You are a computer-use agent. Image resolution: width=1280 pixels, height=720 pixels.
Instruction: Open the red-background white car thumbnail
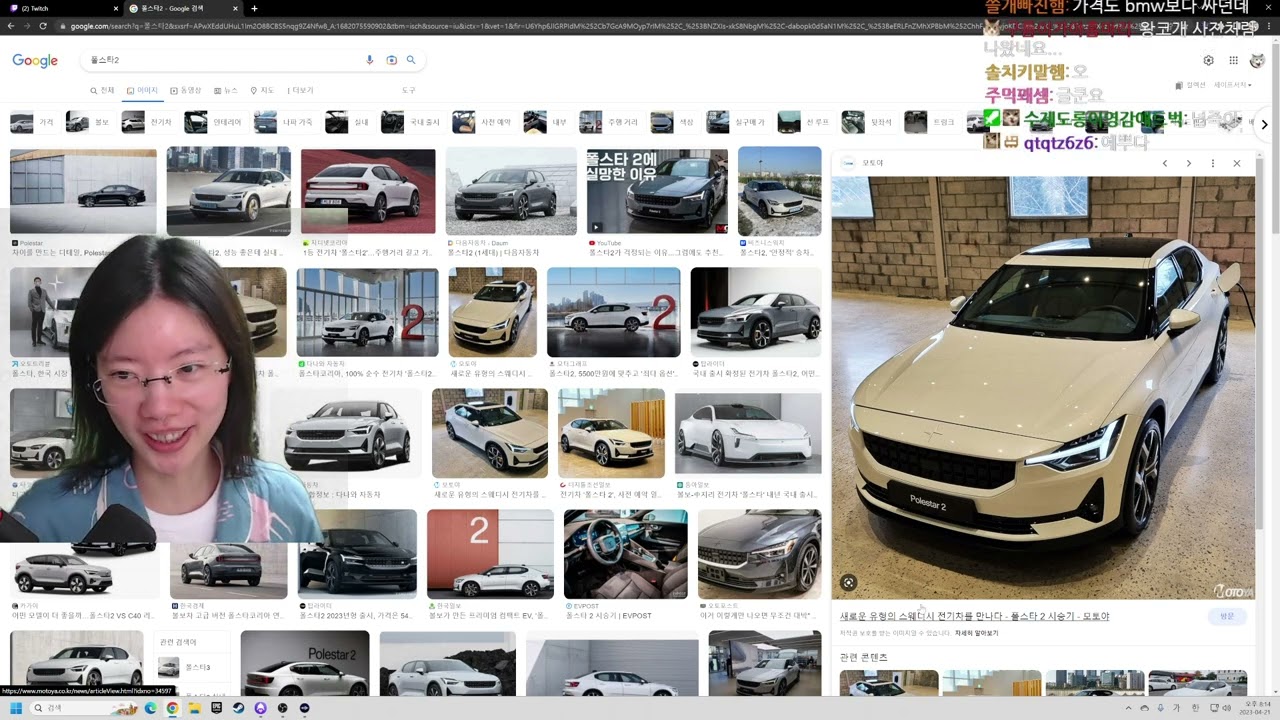(368, 191)
